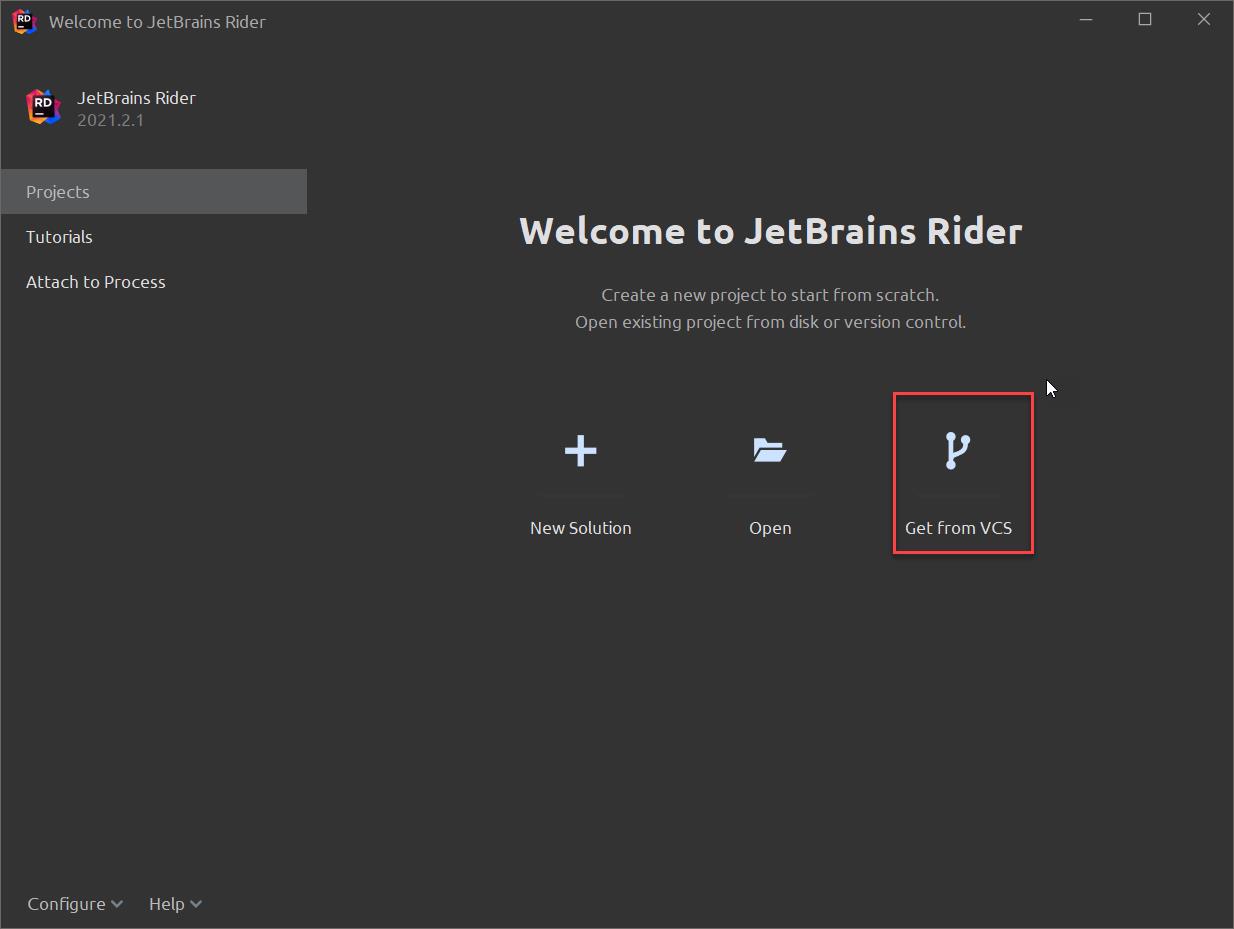Click the Open folder icon
Viewport: 1234px width, 929px height.
(770, 450)
